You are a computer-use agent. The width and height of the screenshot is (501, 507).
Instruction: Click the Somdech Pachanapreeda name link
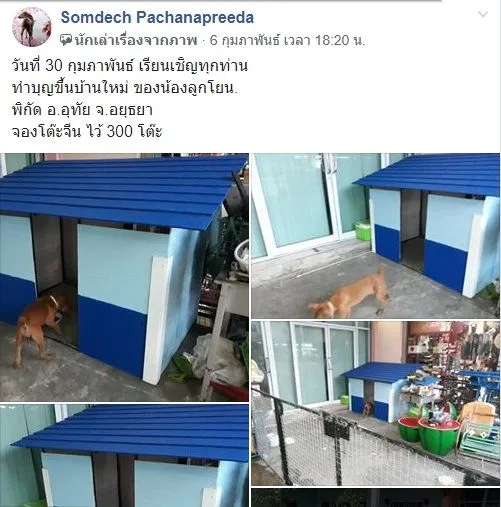[x=157, y=17]
